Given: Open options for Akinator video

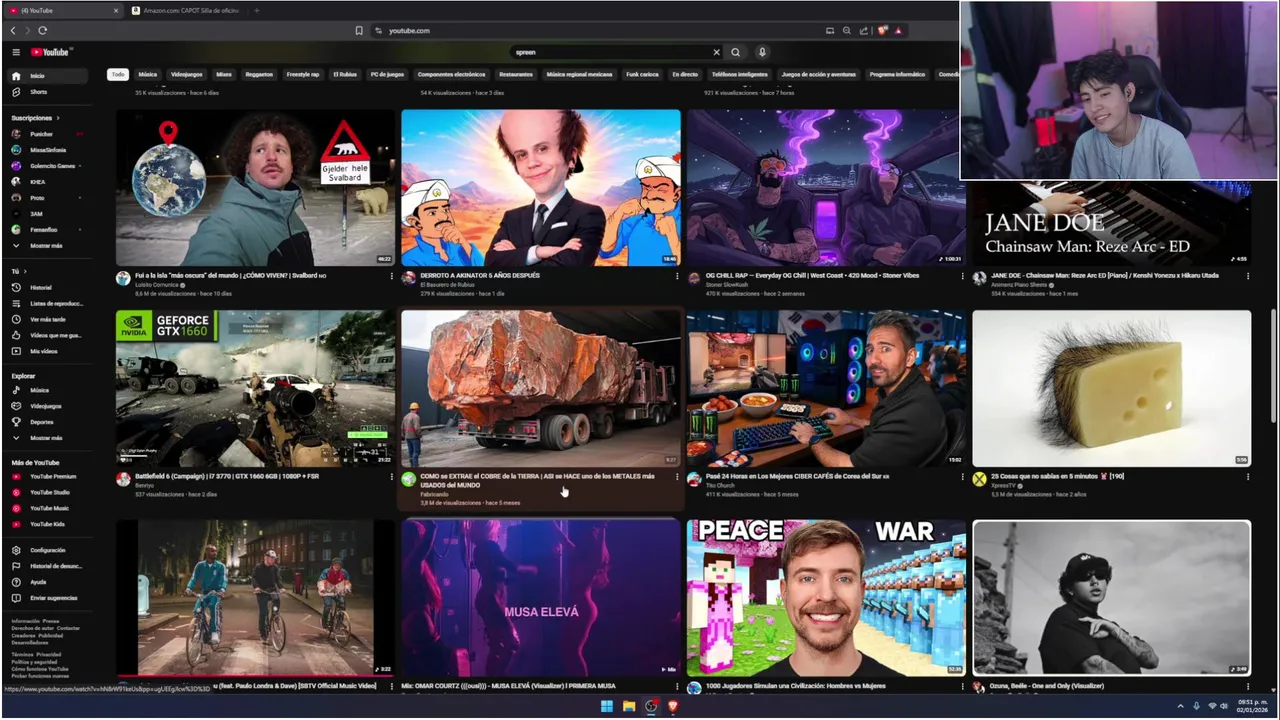Looking at the screenshot, I should pyautogui.click(x=677, y=276).
